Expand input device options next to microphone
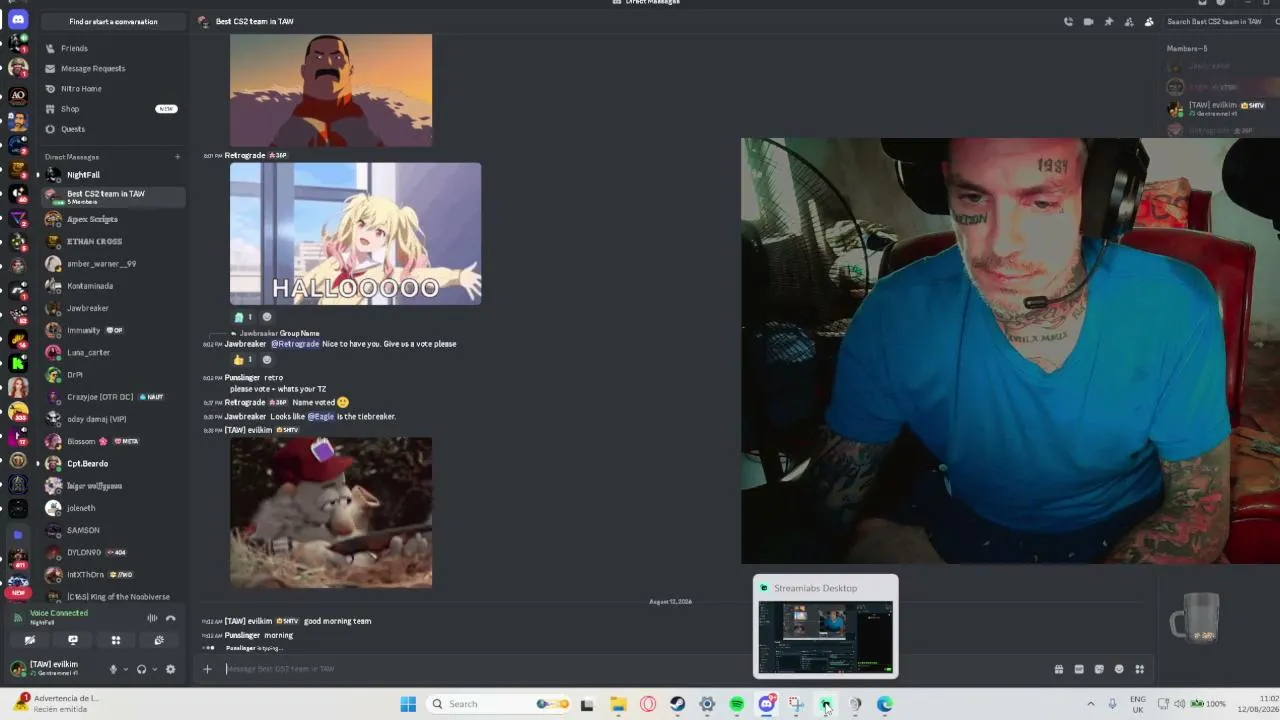This screenshot has height=720, width=1280. (125, 669)
